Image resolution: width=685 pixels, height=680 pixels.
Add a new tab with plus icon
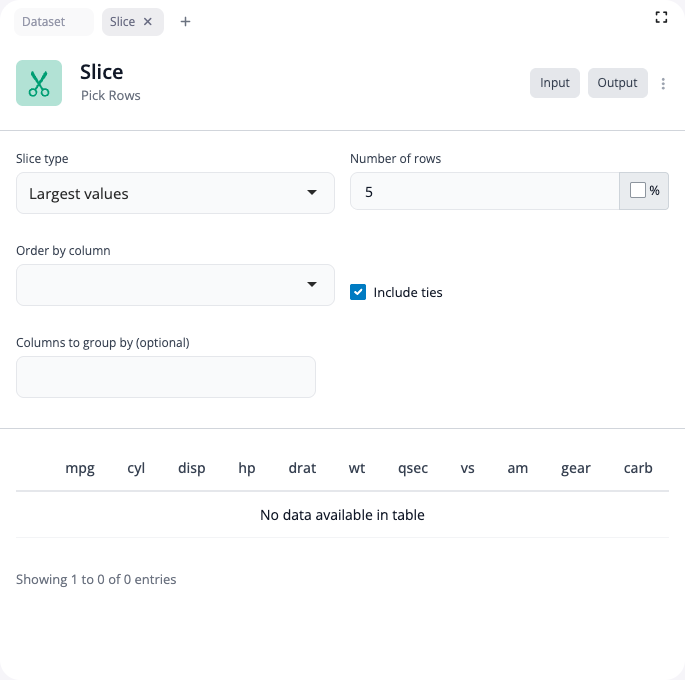point(185,22)
